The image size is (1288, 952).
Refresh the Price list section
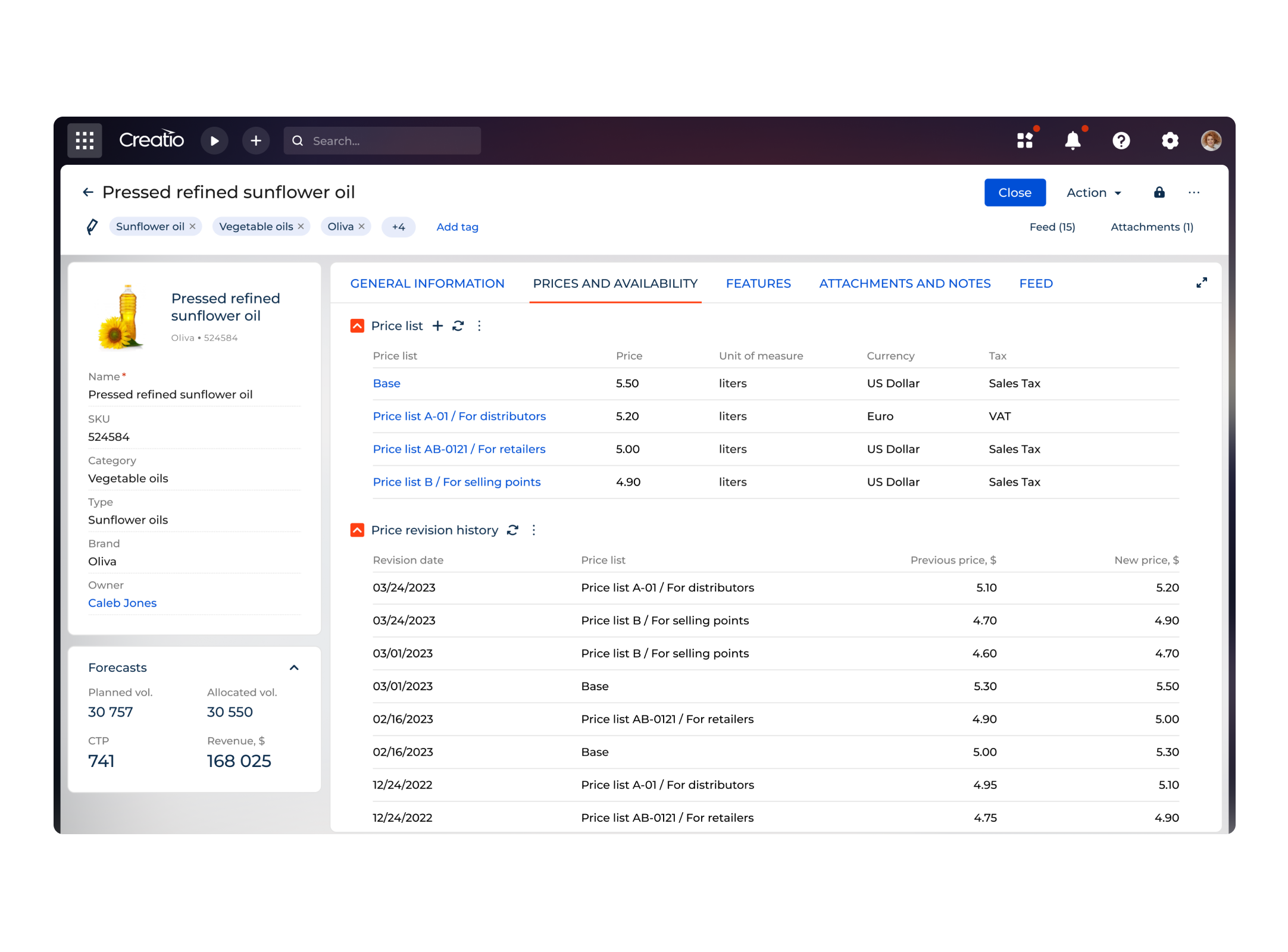(x=458, y=326)
